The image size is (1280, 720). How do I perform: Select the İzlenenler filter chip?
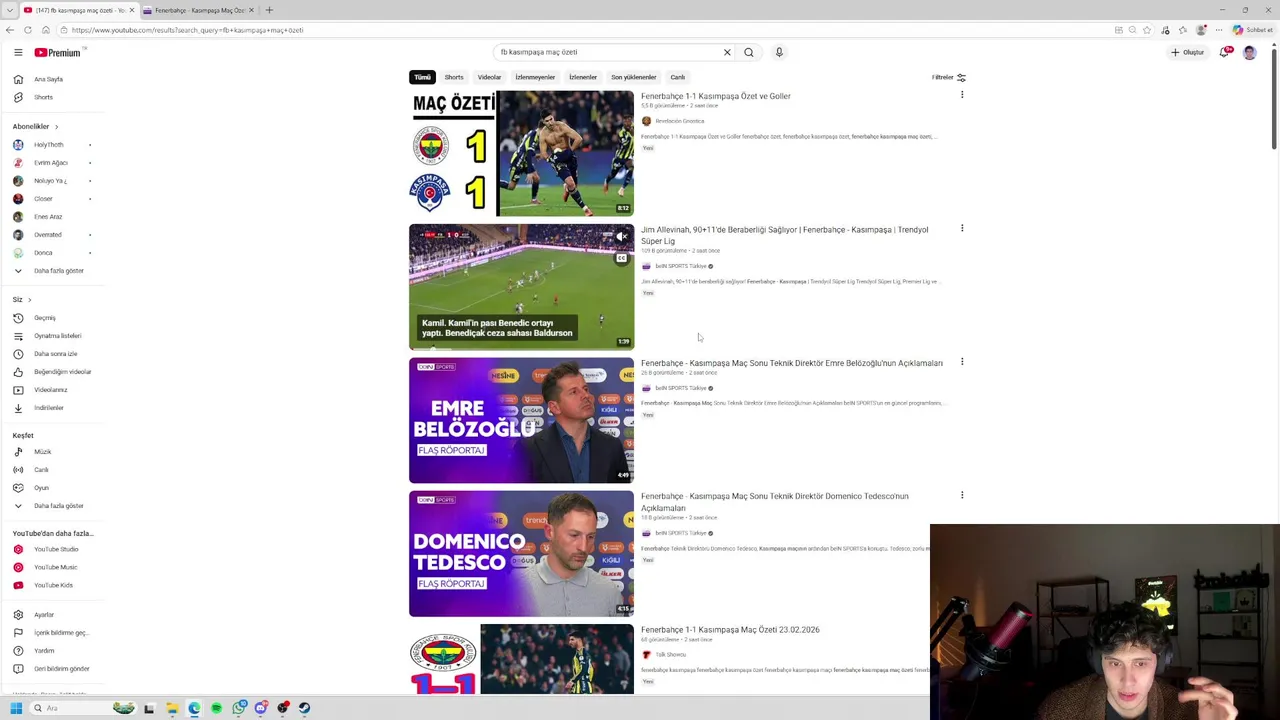[583, 77]
